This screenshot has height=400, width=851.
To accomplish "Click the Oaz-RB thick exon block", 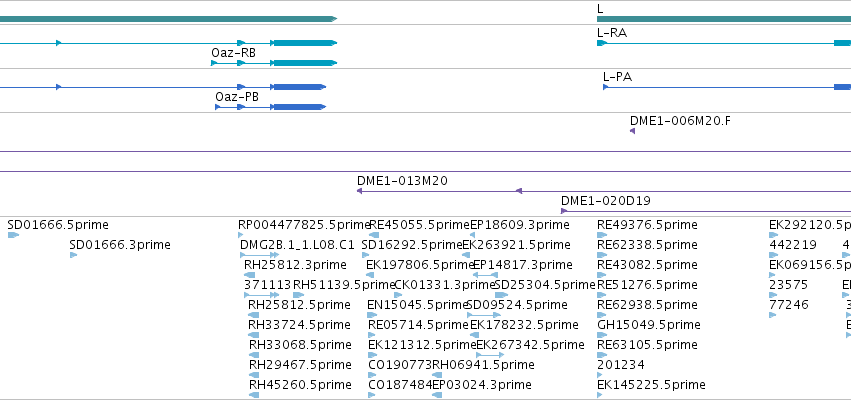I will click(304, 63).
